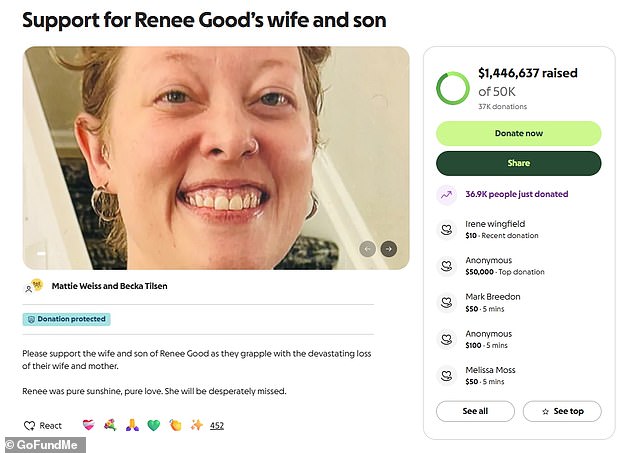React with the praying hands emoji
634x453 pixels.
coord(131,425)
